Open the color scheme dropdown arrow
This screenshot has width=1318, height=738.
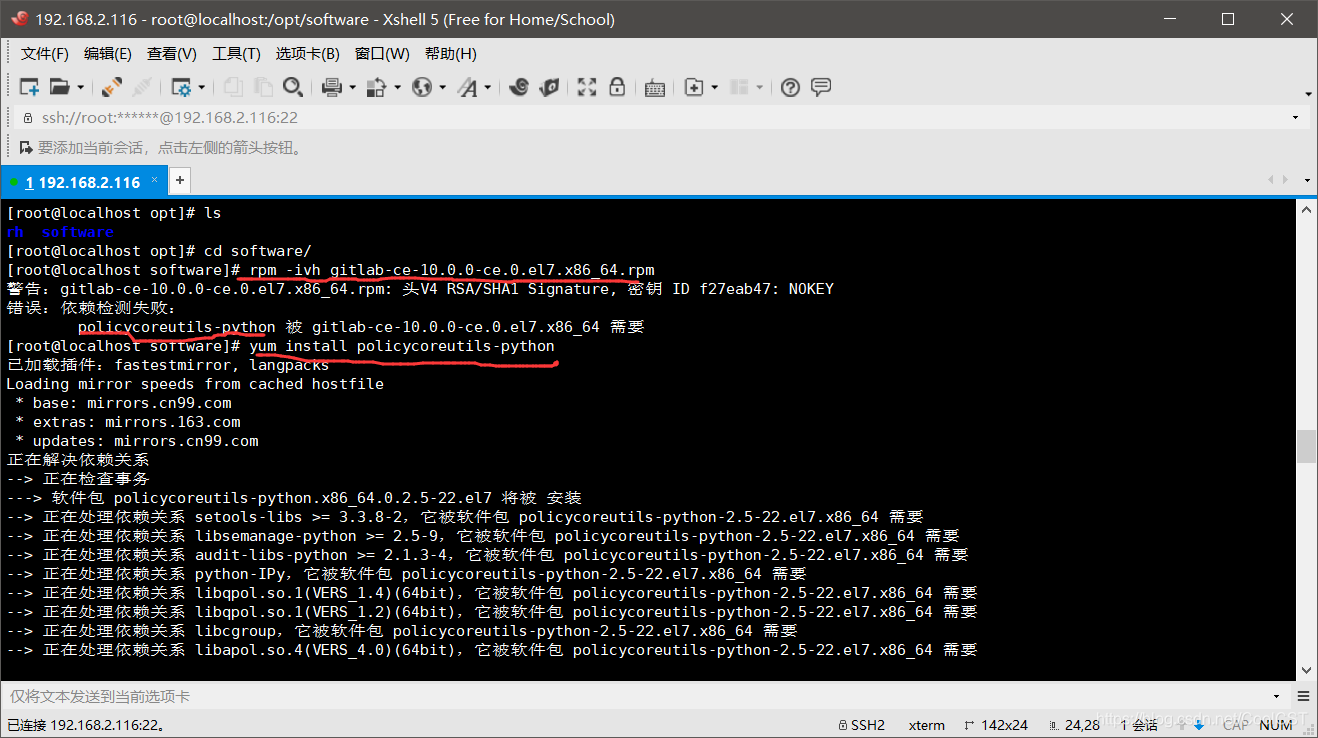click(x=397, y=88)
